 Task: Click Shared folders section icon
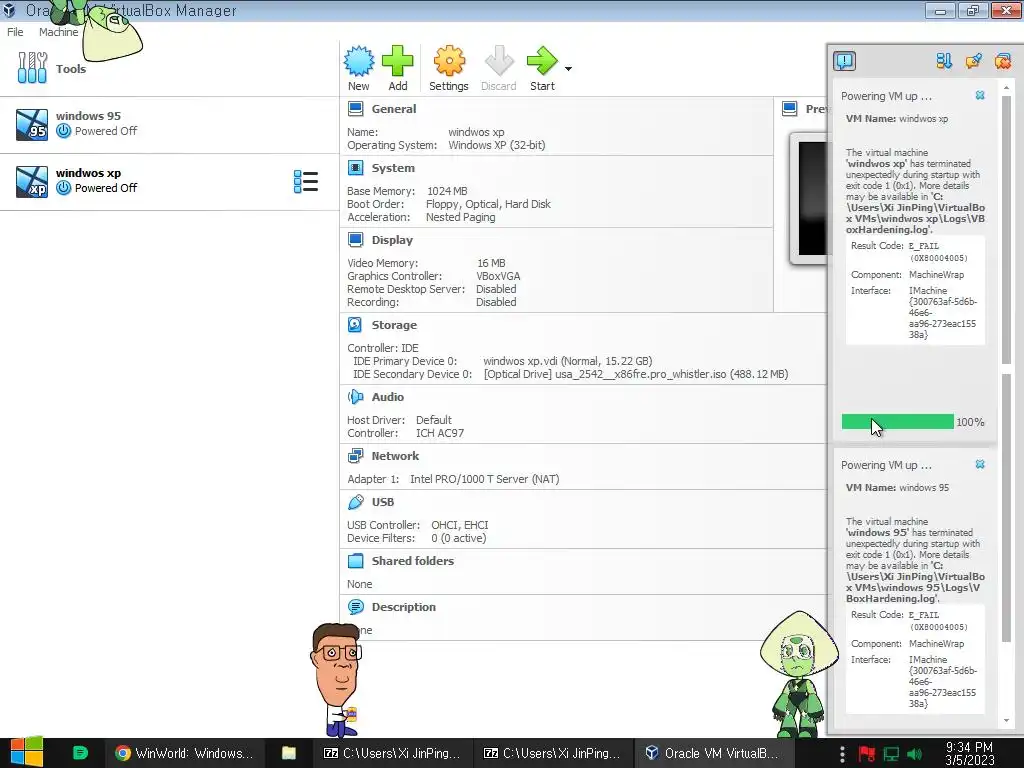355,560
